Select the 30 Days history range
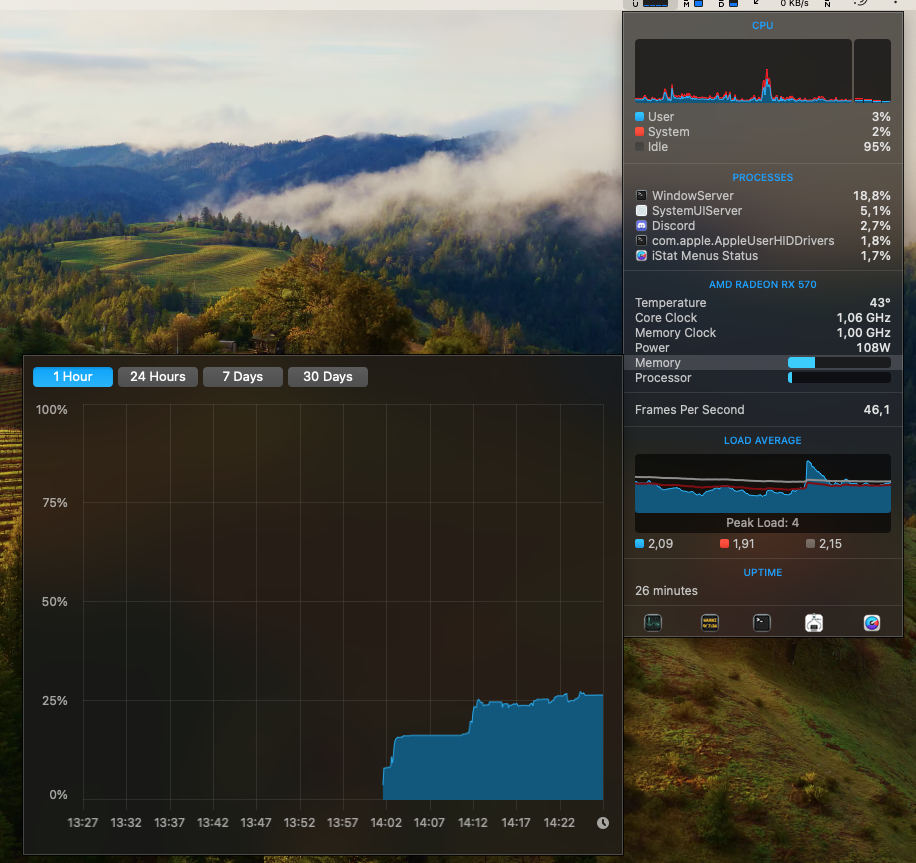This screenshot has height=863, width=916. click(x=327, y=377)
